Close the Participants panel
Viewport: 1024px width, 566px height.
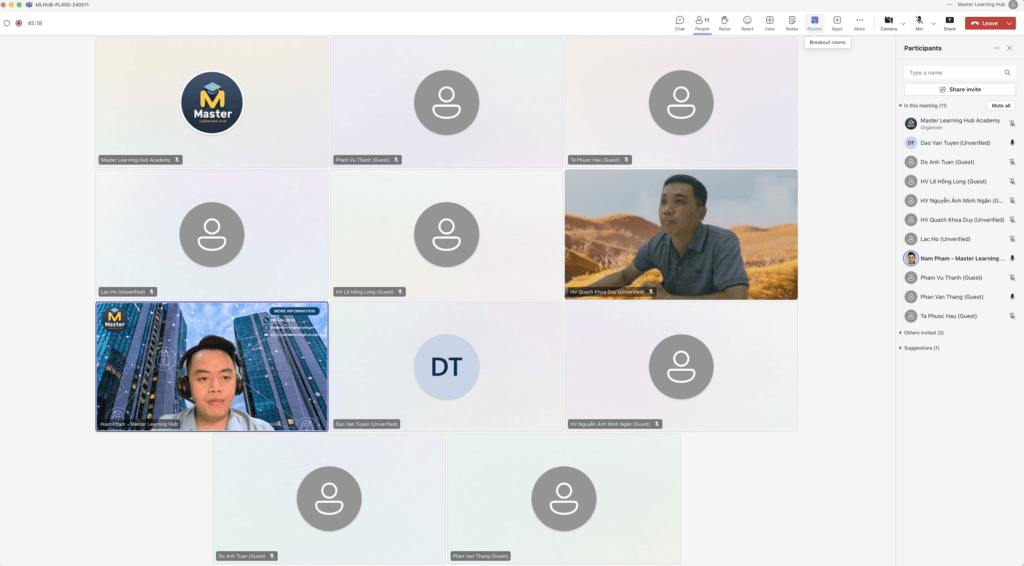coord(1010,48)
